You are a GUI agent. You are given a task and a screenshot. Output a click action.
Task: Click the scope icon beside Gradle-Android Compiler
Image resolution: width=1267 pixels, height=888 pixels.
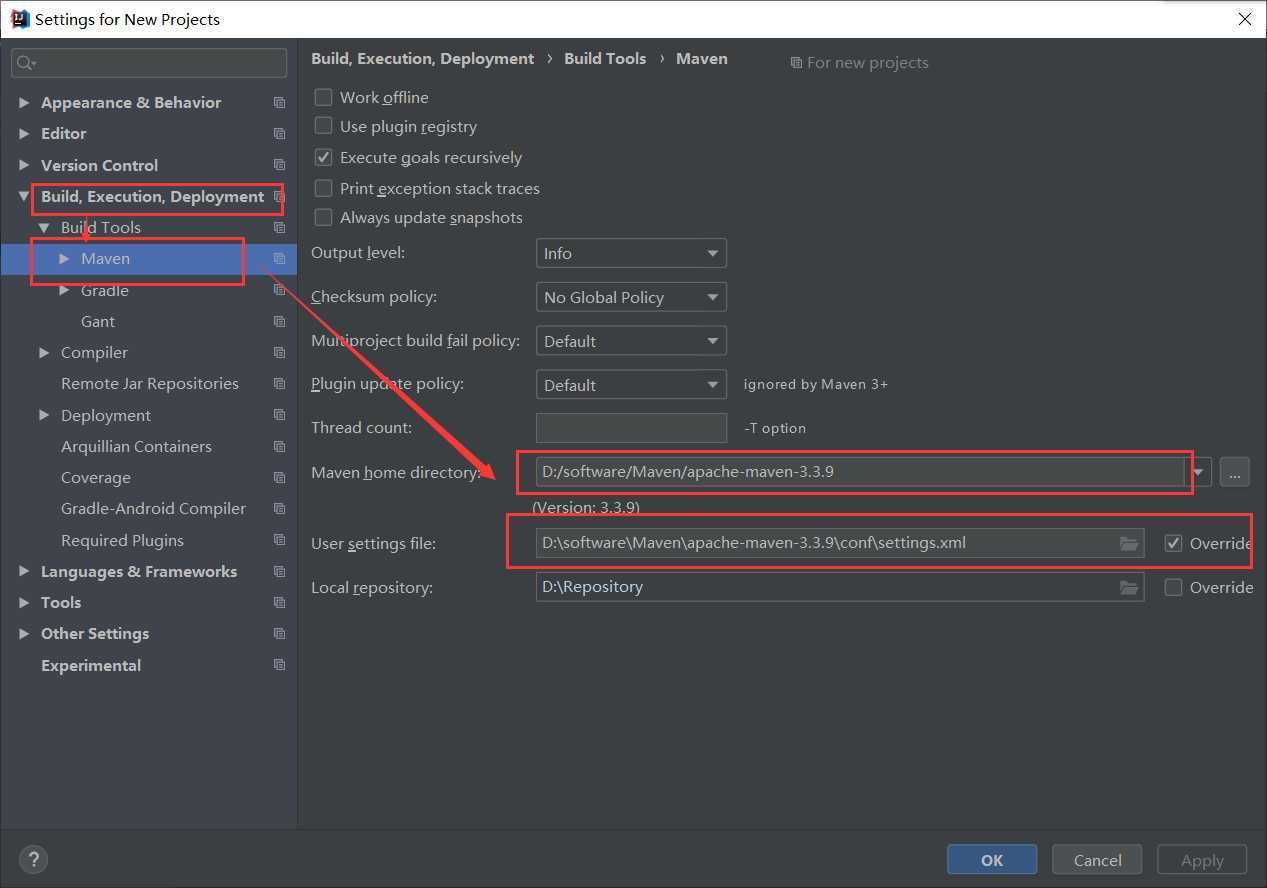click(279, 508)
